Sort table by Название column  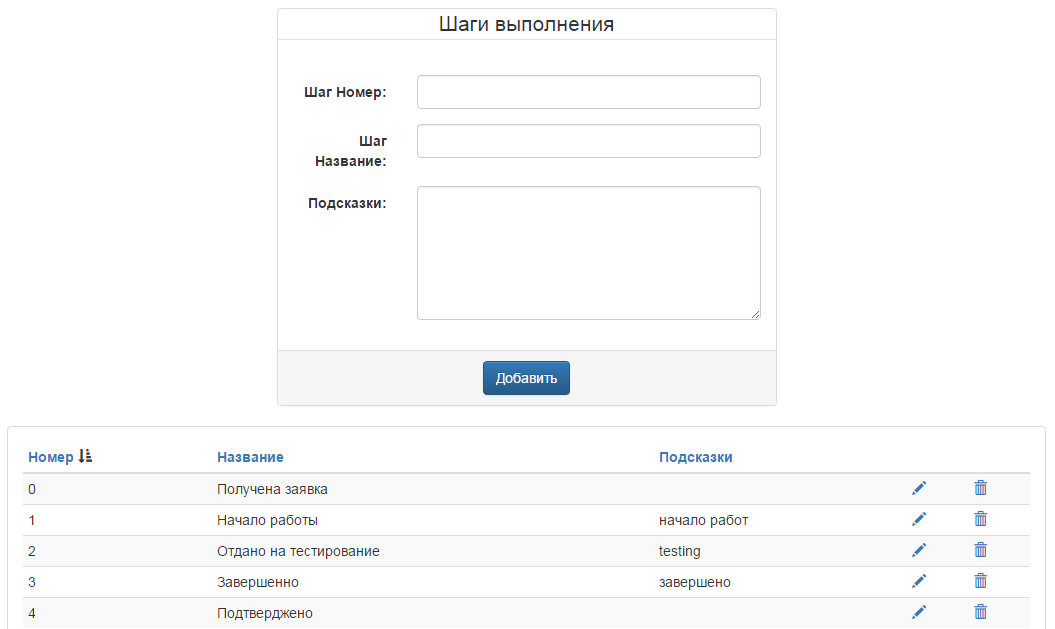pyautogui.click(x=250, y=457)
